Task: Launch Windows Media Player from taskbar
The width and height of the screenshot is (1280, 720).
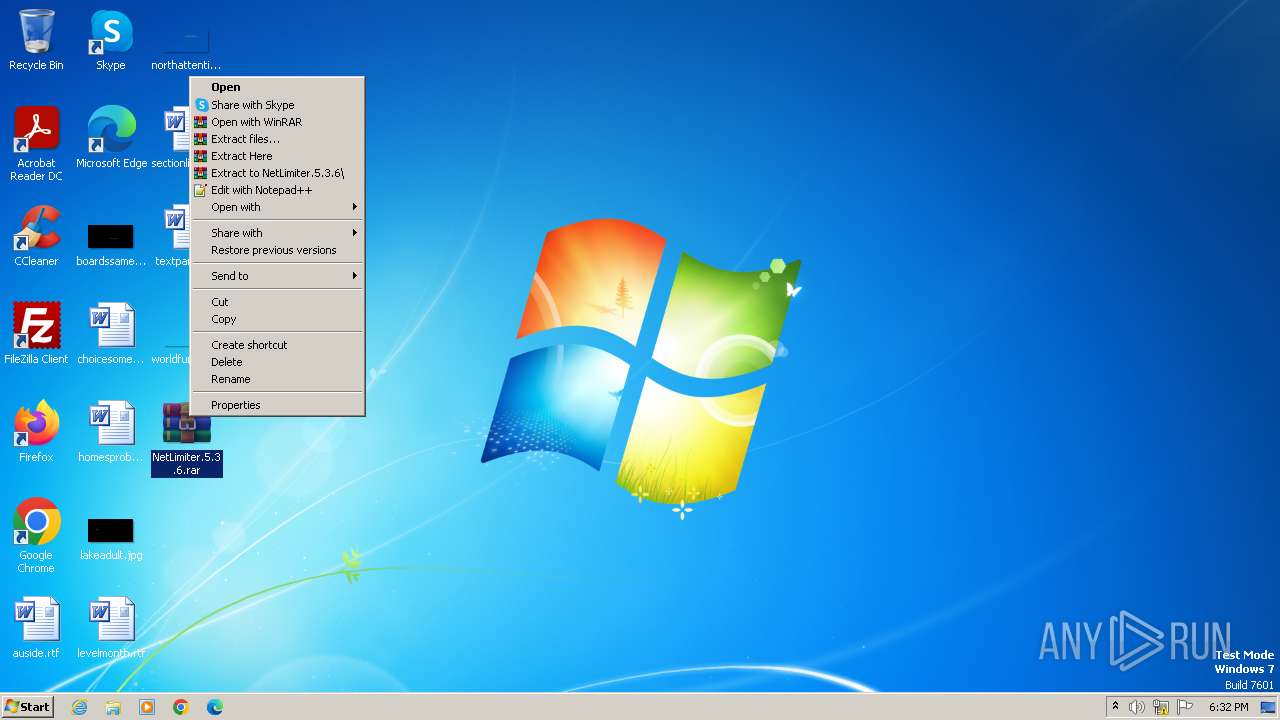Action: coord(147,707)
